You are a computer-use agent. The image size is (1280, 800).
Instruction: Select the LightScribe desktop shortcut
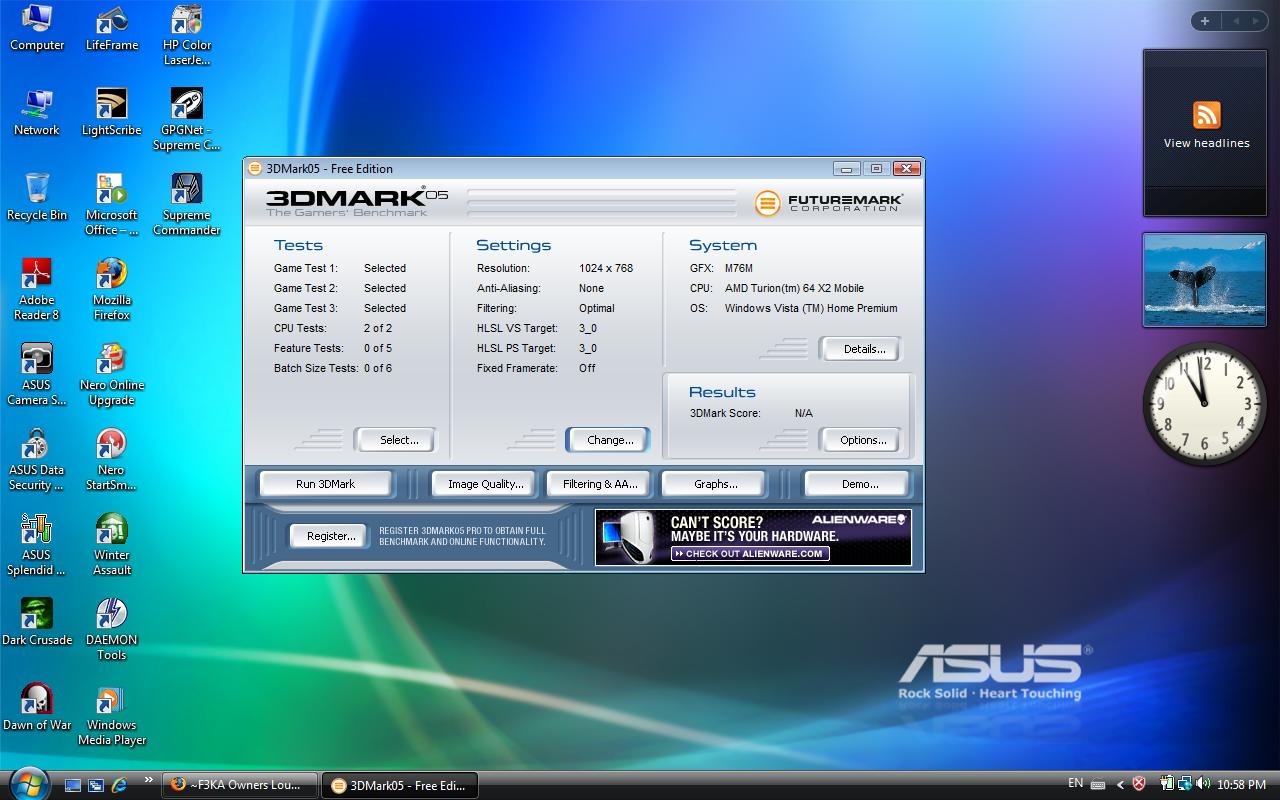pyautogui.click(x=112, y=113)
